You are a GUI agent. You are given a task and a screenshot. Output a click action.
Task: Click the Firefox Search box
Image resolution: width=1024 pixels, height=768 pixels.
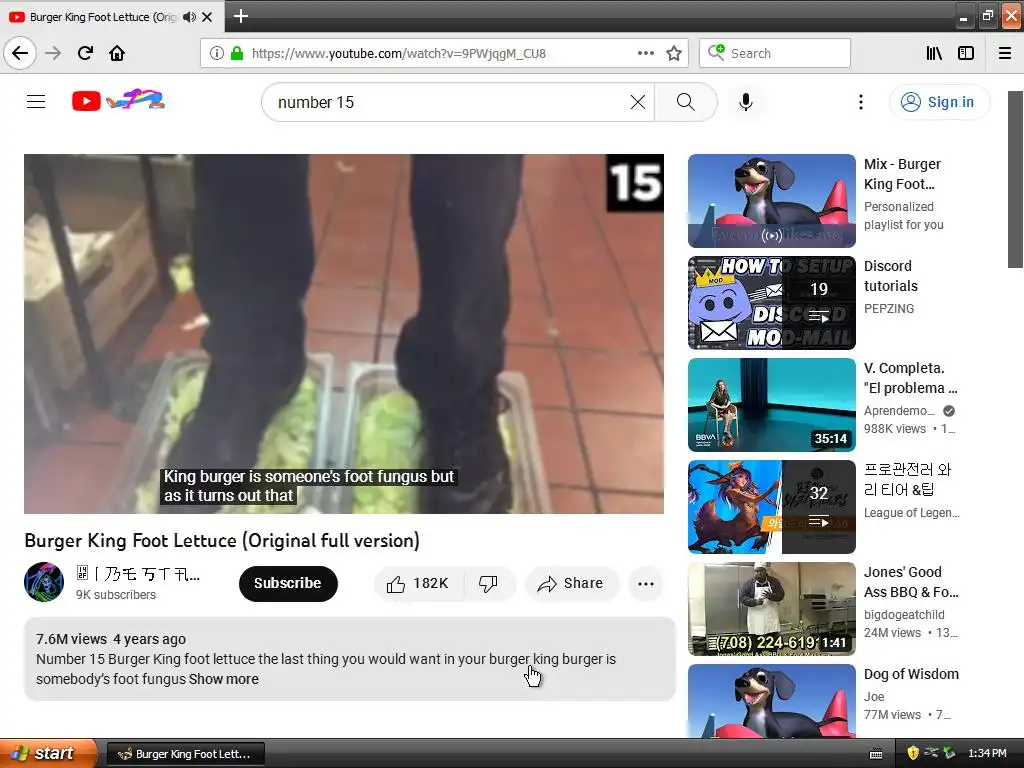click(775, 53)
